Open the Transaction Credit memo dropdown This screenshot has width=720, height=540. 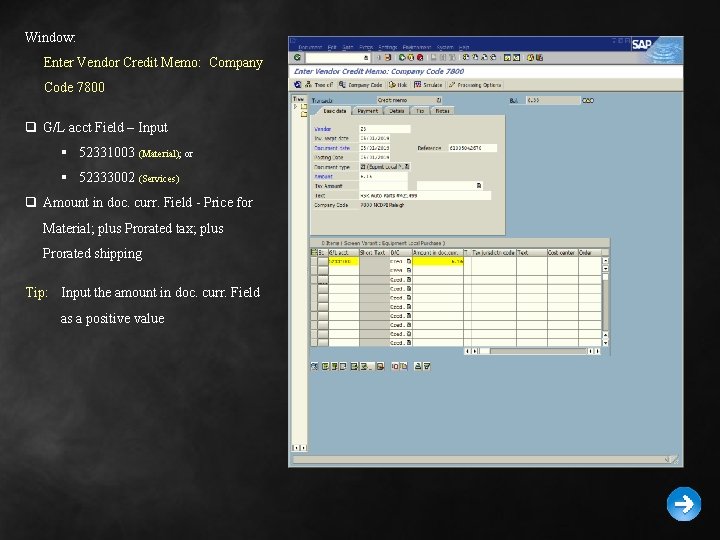[439, 100]
